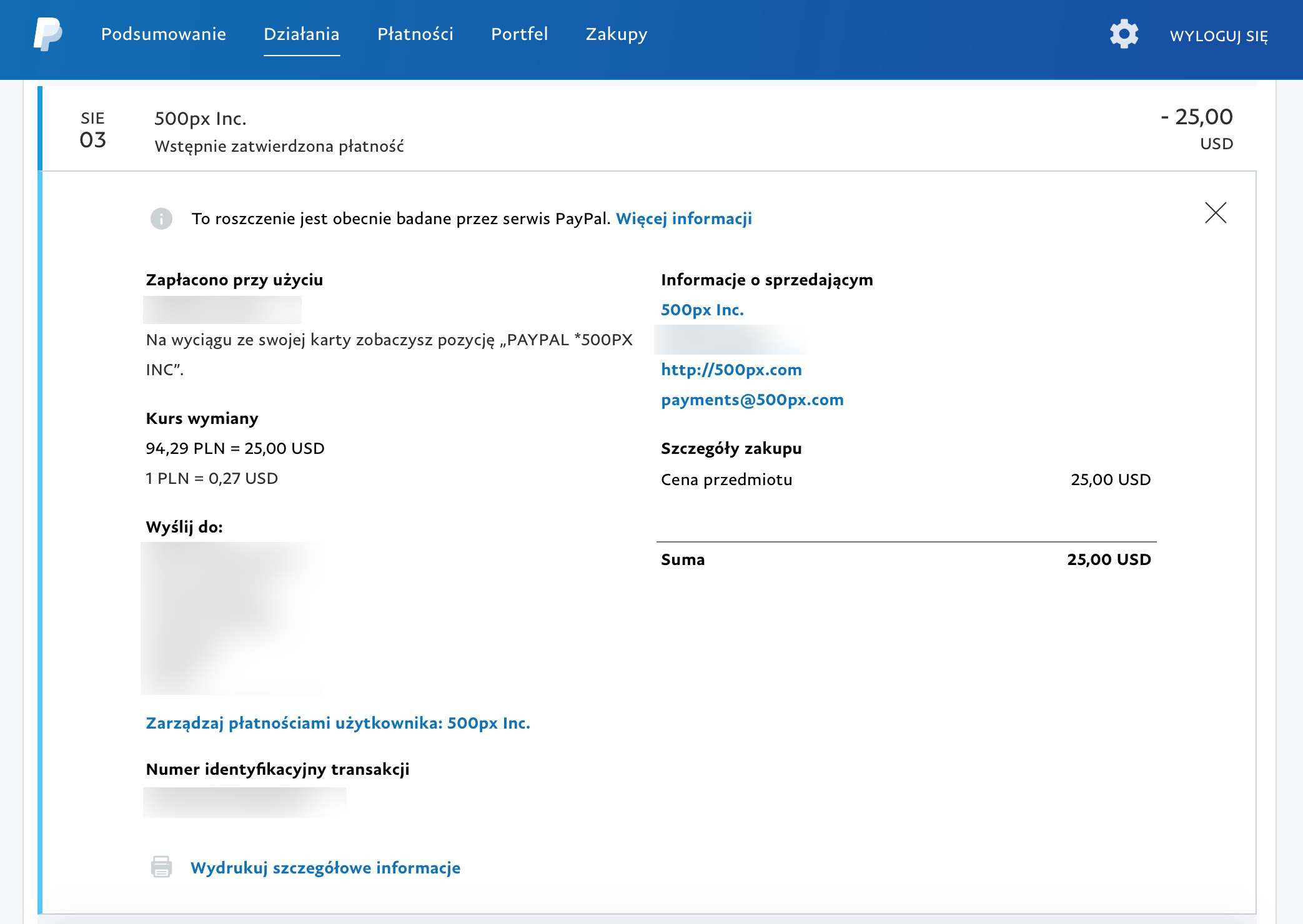1303x924 pixels.
Task: Click the 94,29 PLN = 25,00 USD text
Action: point(235,448)
